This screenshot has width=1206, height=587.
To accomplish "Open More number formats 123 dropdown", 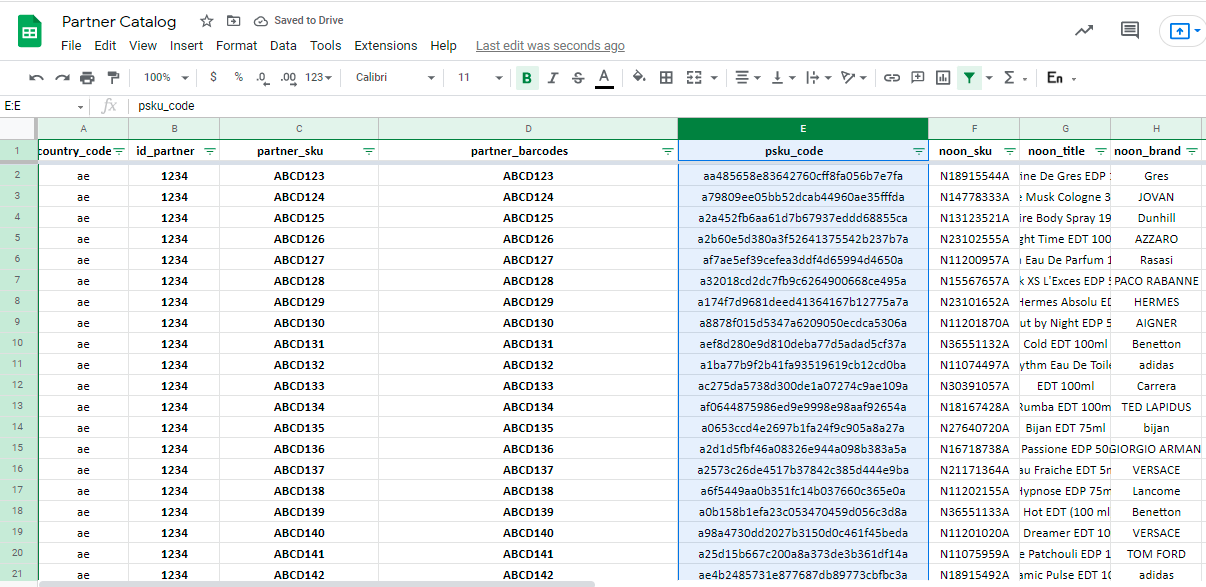I will tap(319, 78).
